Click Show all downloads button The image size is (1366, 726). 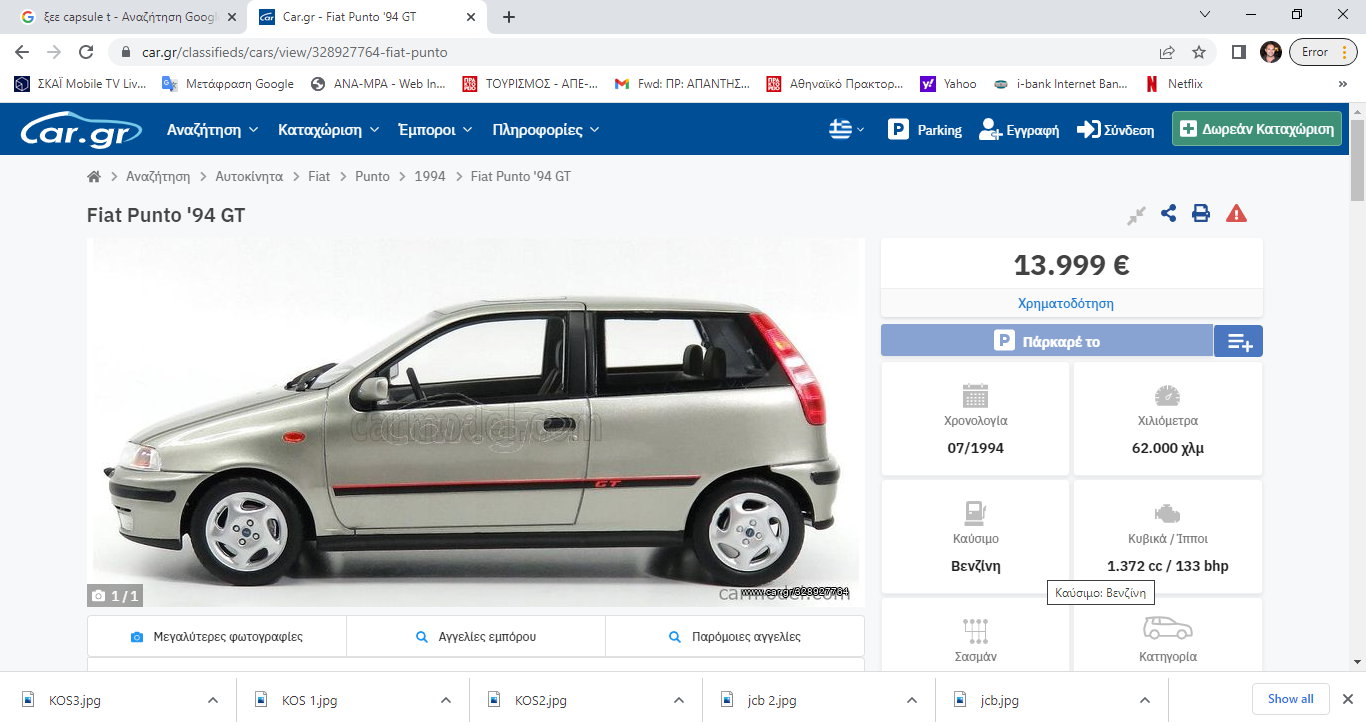coord(1290,699)
